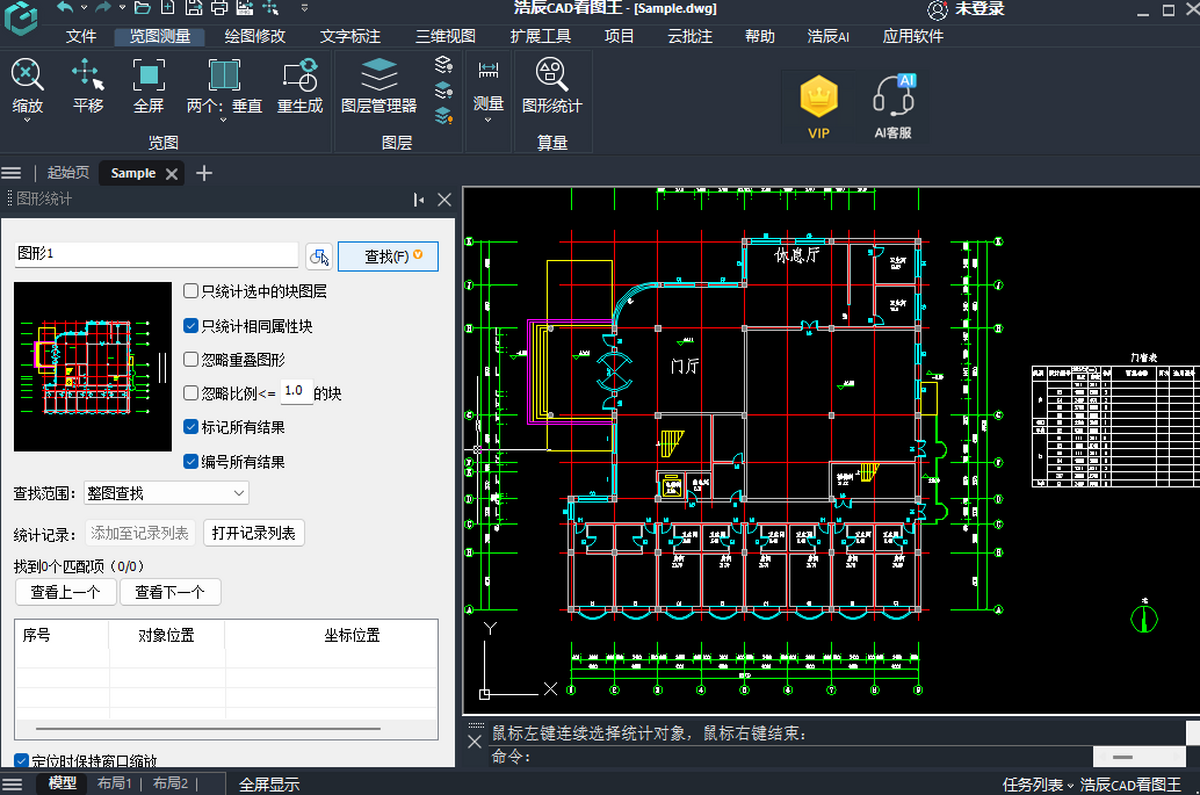The height and width of the screenshot is (795, 1200).
Task: Click the 图形1 name input field
Action: point(157,254)
